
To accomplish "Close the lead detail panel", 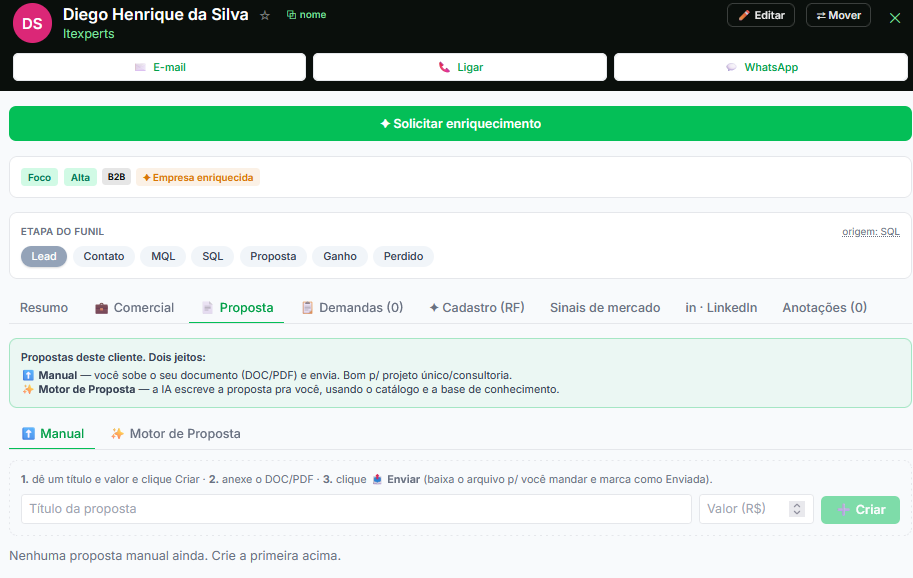I will (x=895, y=18).
